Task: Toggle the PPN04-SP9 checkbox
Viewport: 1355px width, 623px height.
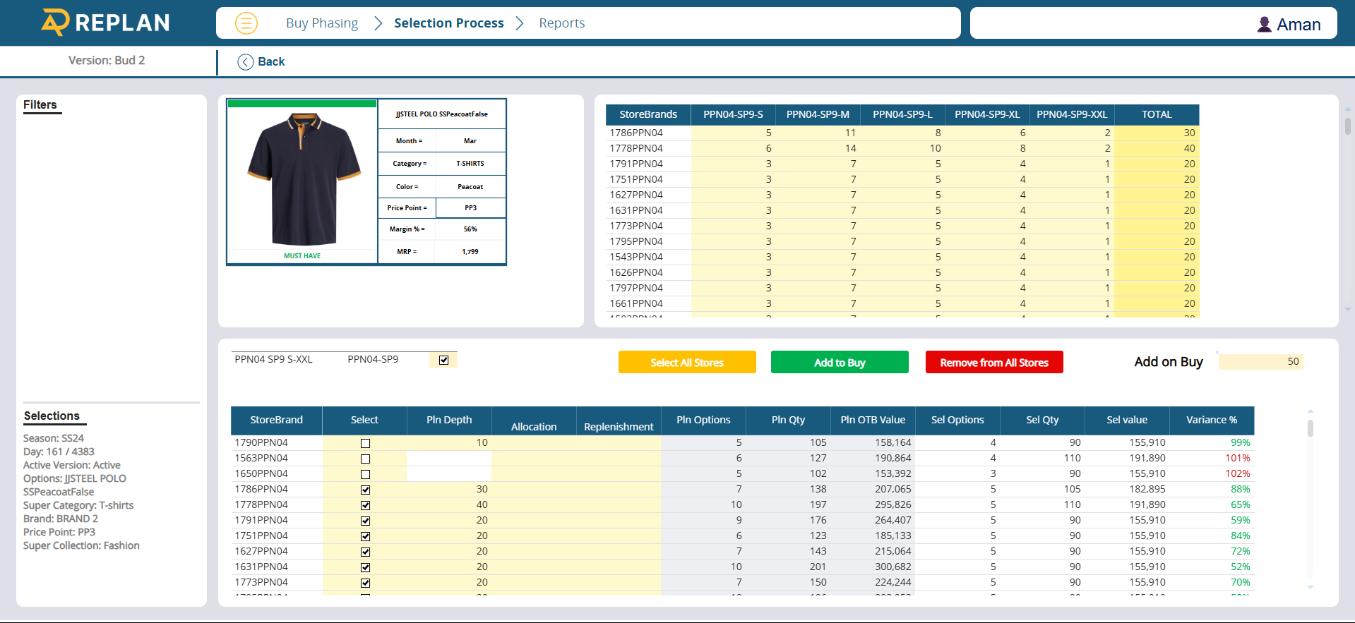Action: pos(444,360)
